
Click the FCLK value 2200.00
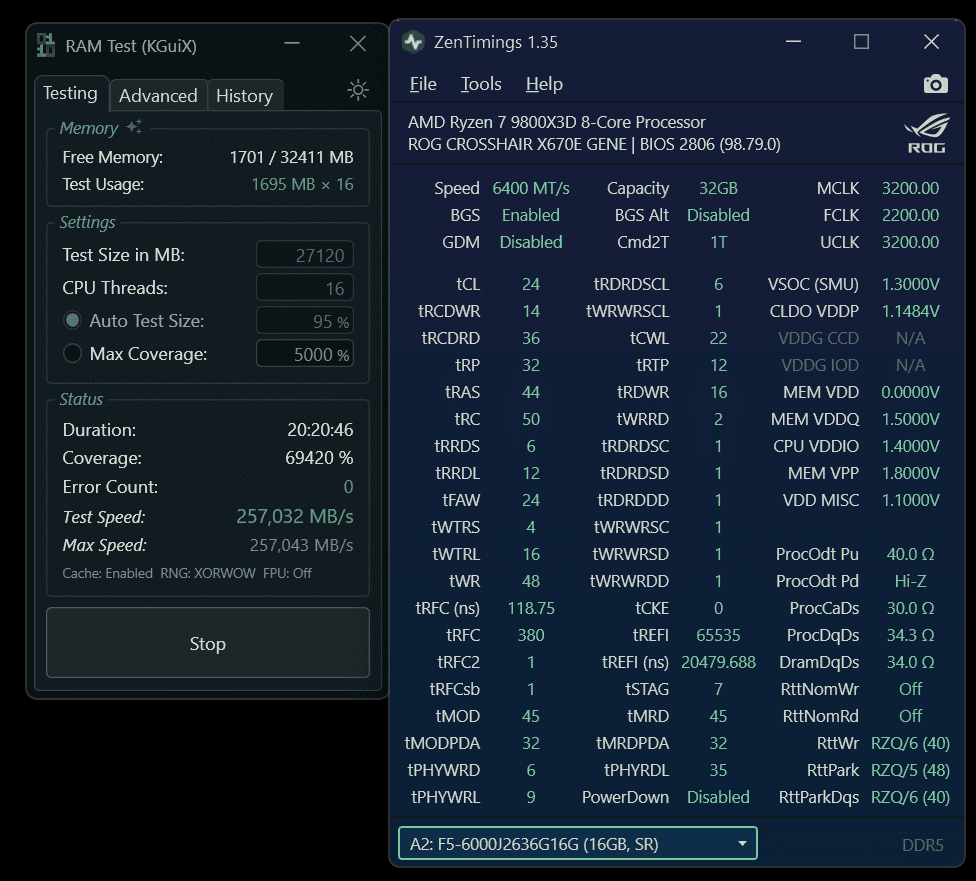click(910, 215)
